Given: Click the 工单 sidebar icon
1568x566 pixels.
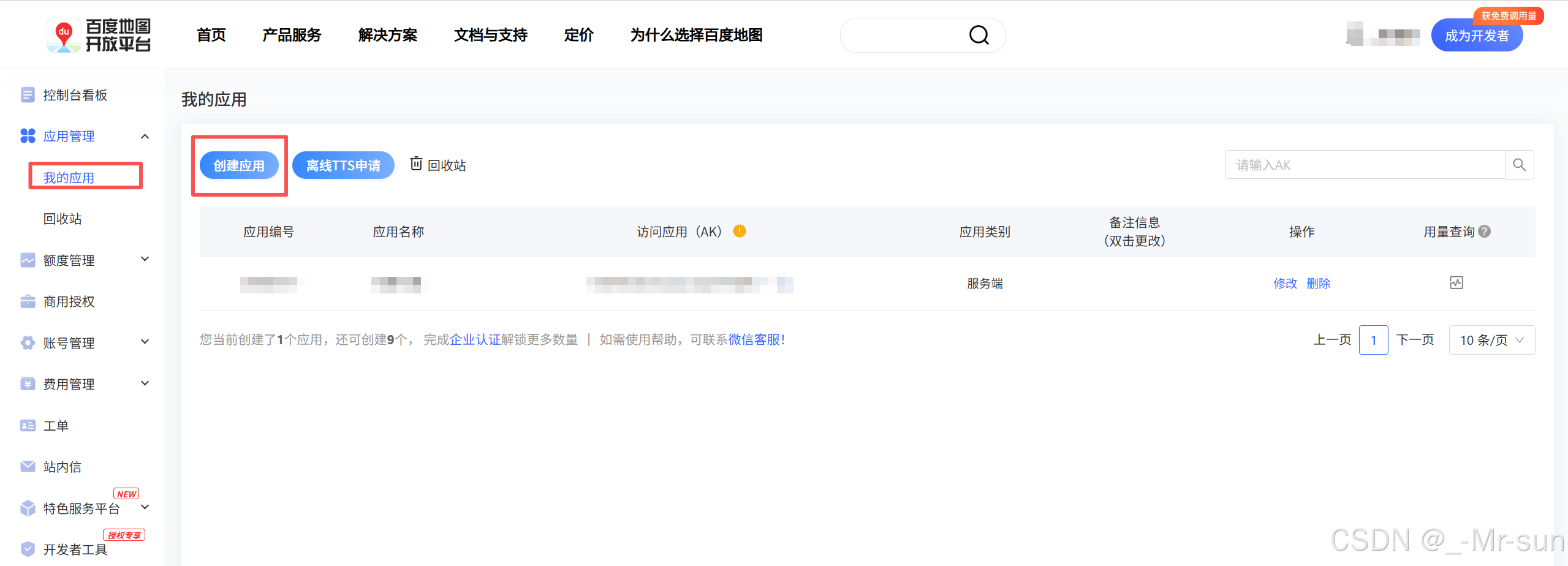Looking at the screenshot, I should [x=28, y=425].
